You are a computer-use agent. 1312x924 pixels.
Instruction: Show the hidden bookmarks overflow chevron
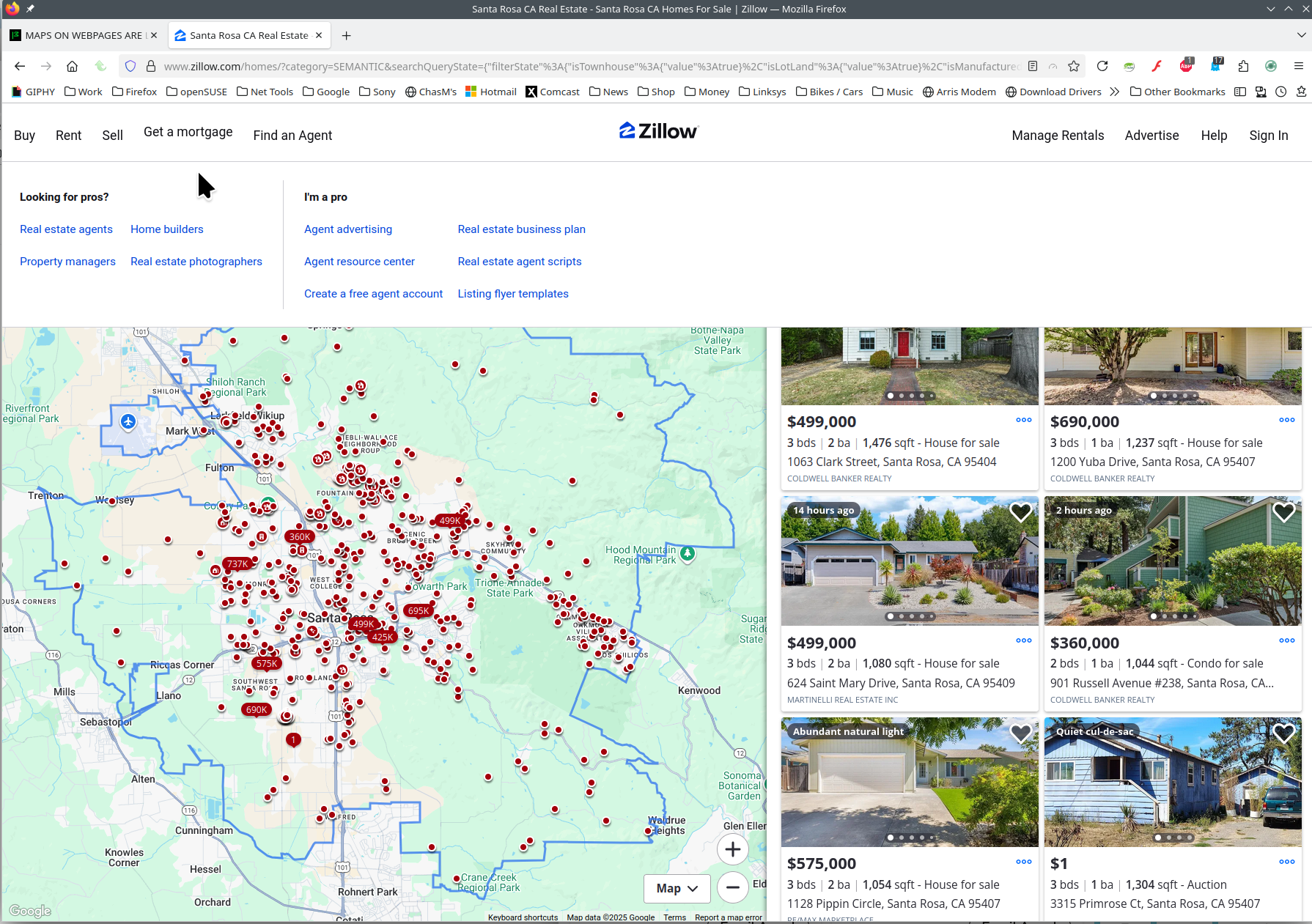click(1114, 92)
